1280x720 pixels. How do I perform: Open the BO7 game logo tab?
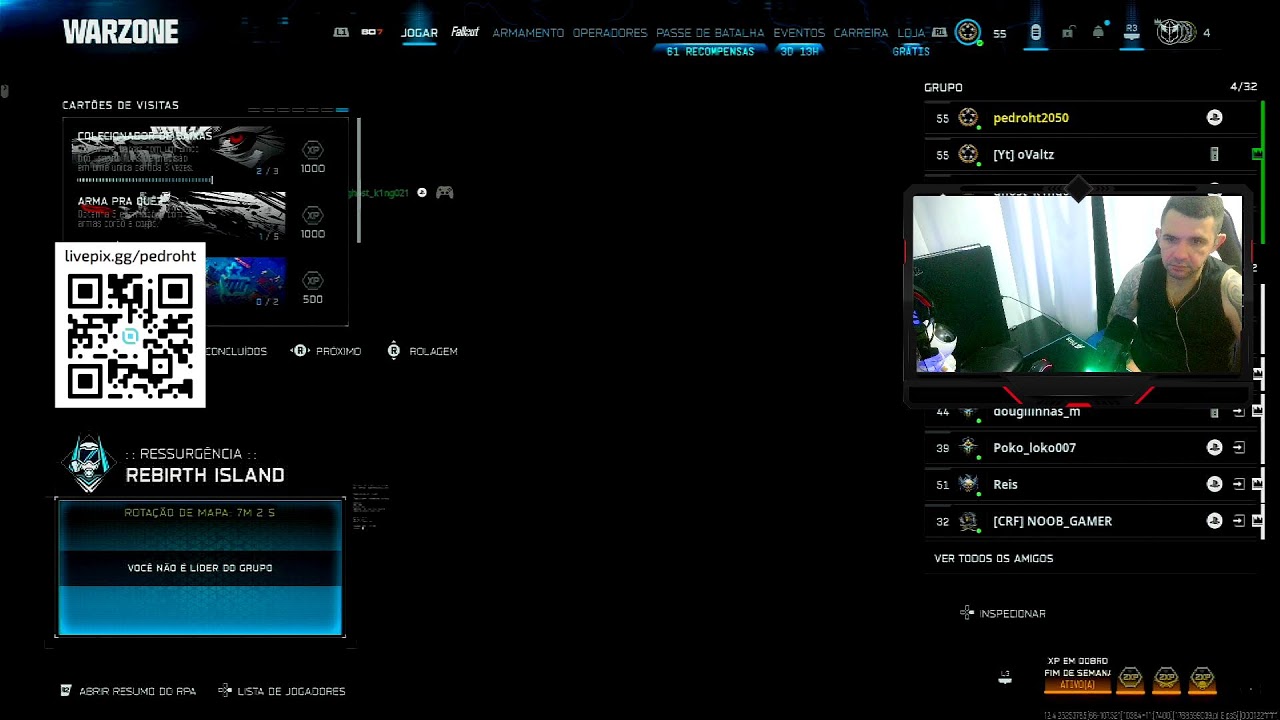pos(372,33)
